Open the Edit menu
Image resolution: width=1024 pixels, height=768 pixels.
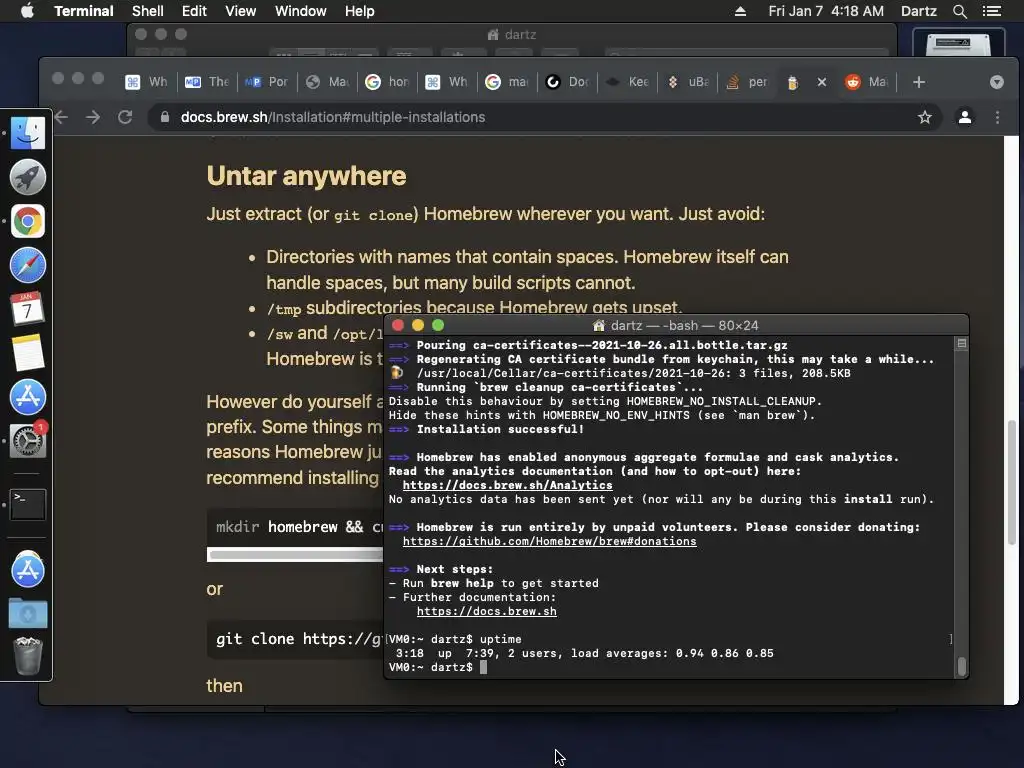[194, 11]
